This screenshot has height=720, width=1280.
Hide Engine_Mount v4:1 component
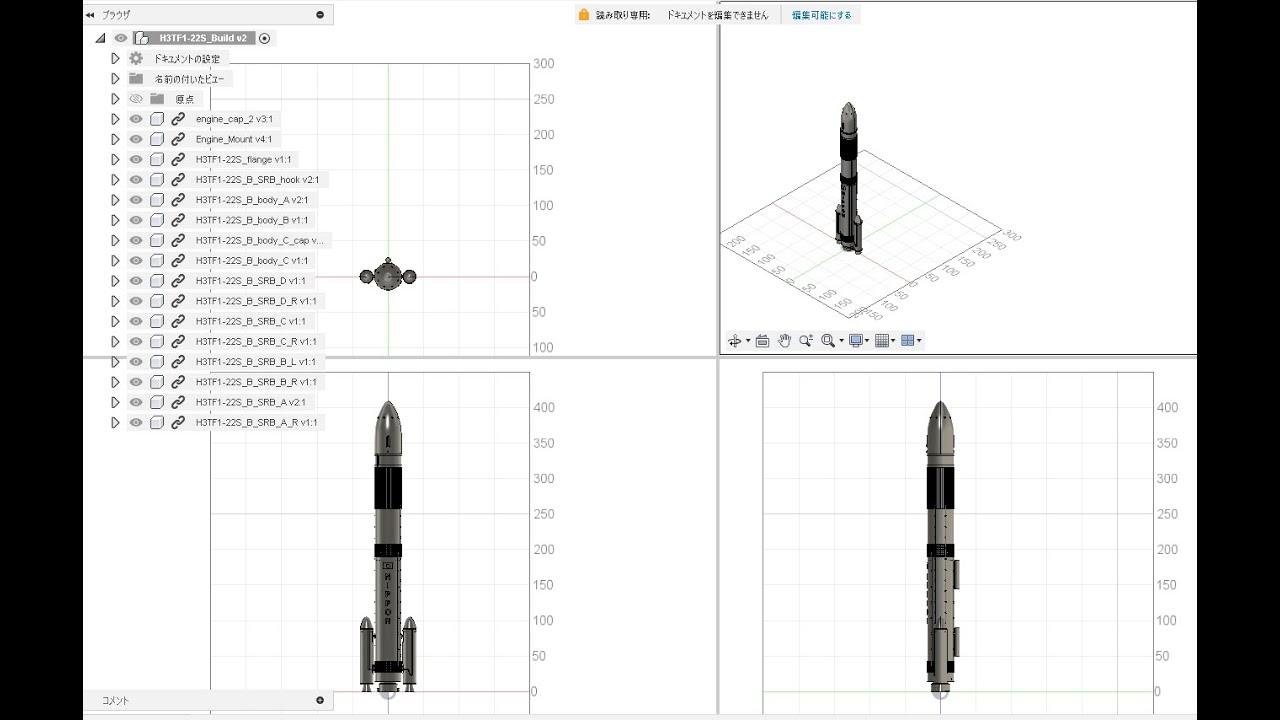click(136, 139)
